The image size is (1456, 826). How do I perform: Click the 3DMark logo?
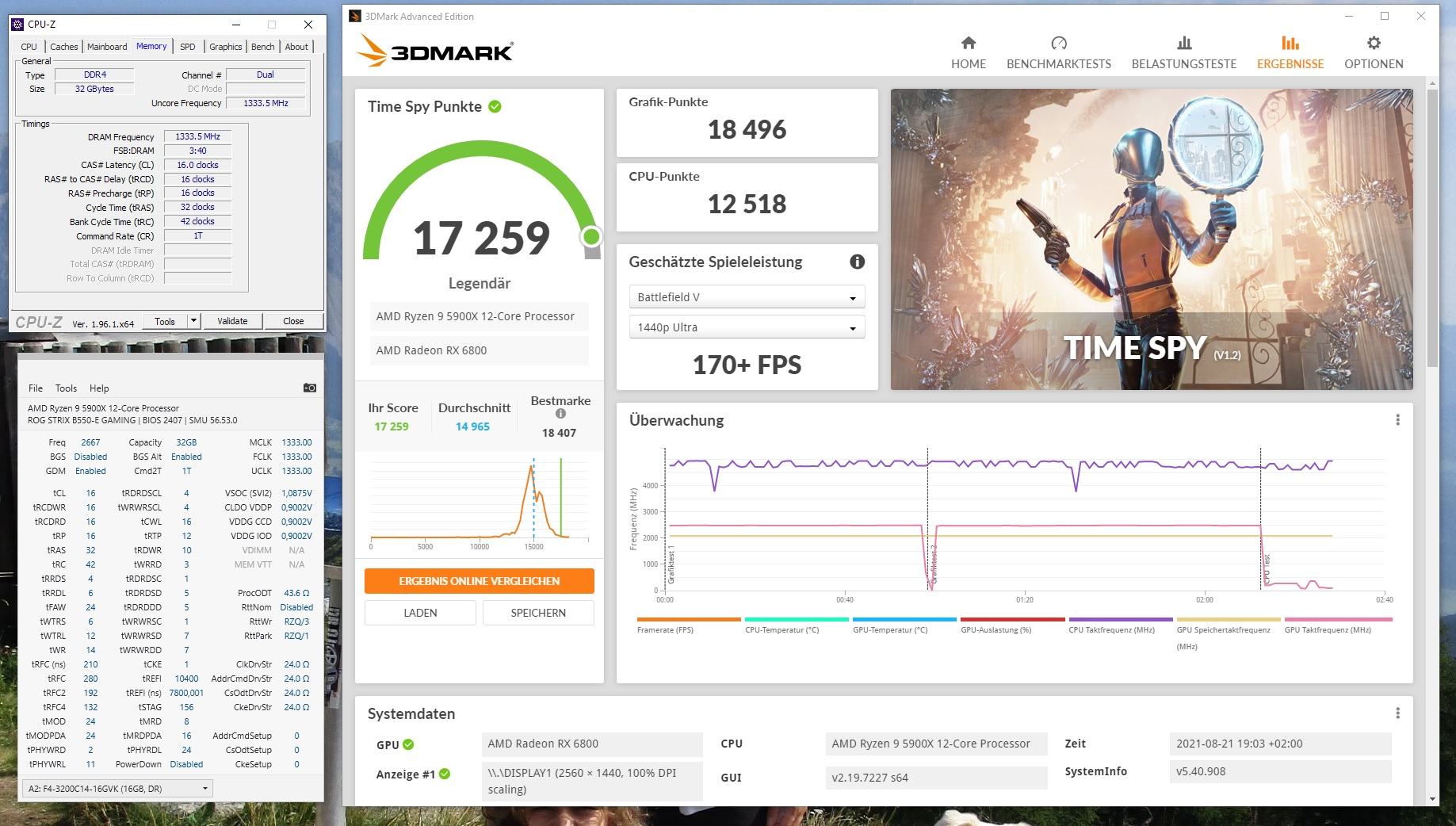coord(434,52)
